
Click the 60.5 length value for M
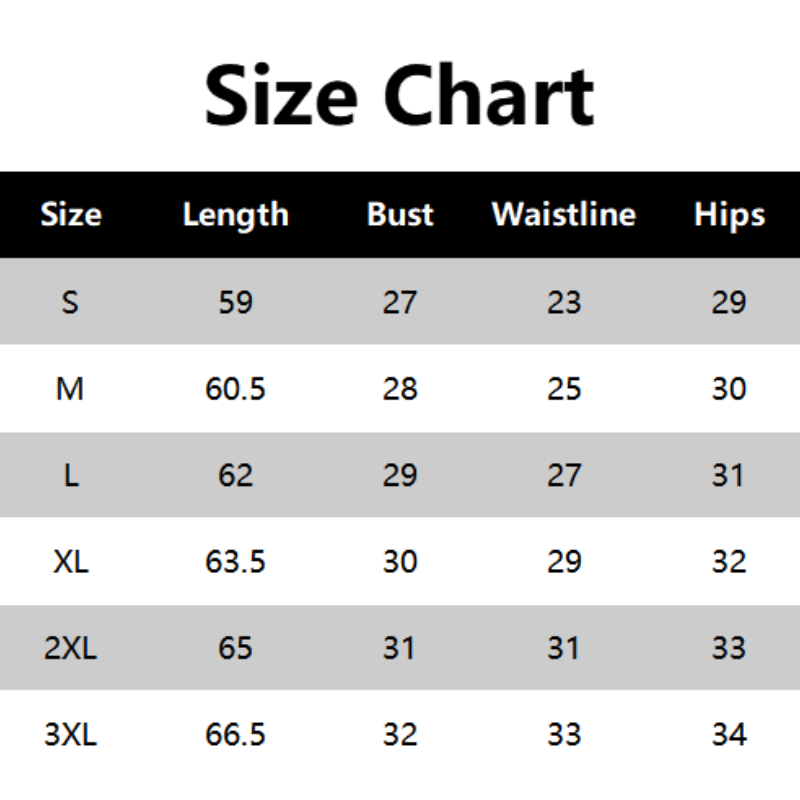tap(235, 389)
